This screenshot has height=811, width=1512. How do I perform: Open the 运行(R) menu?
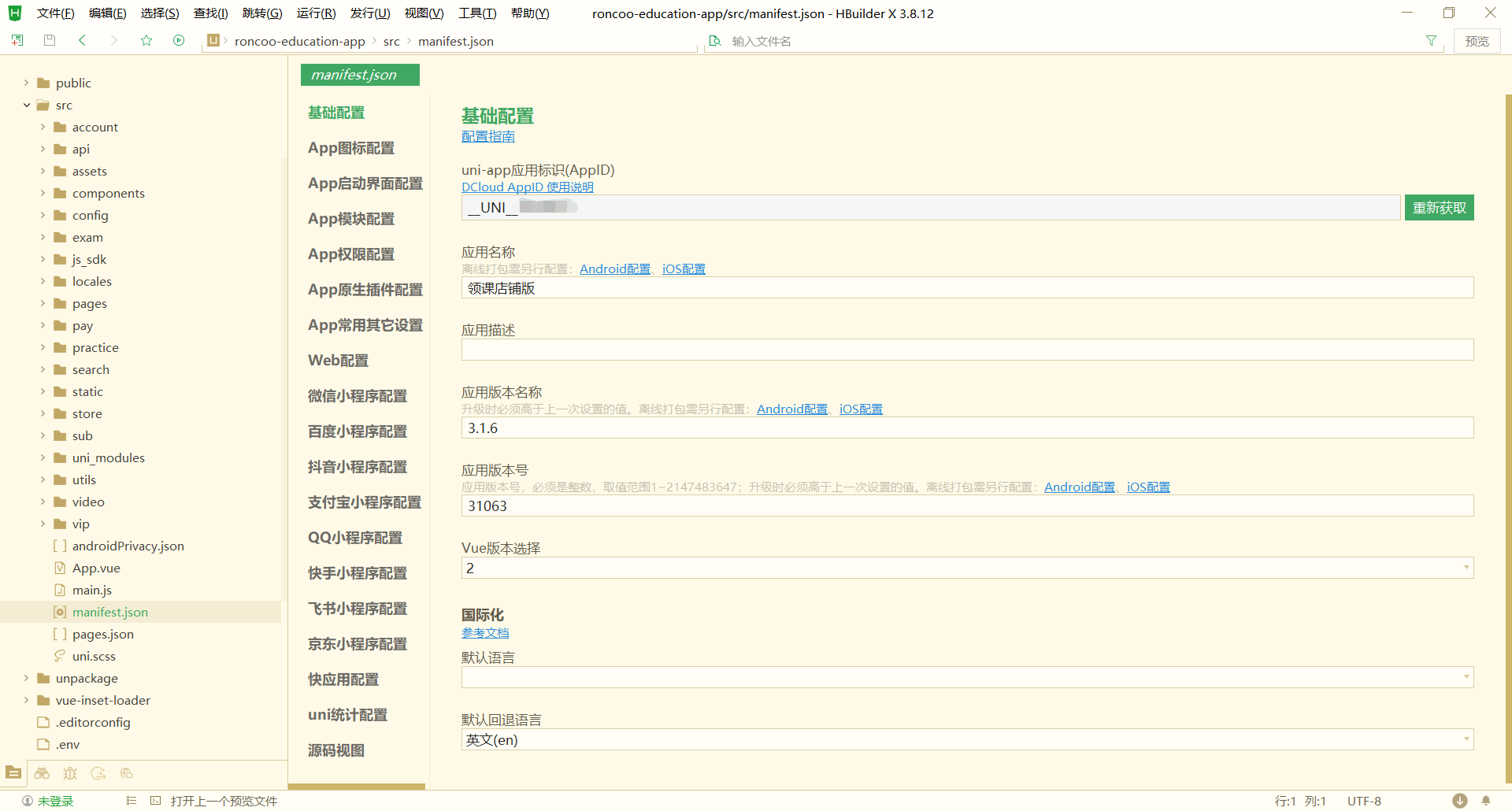[x=317, y=13]
